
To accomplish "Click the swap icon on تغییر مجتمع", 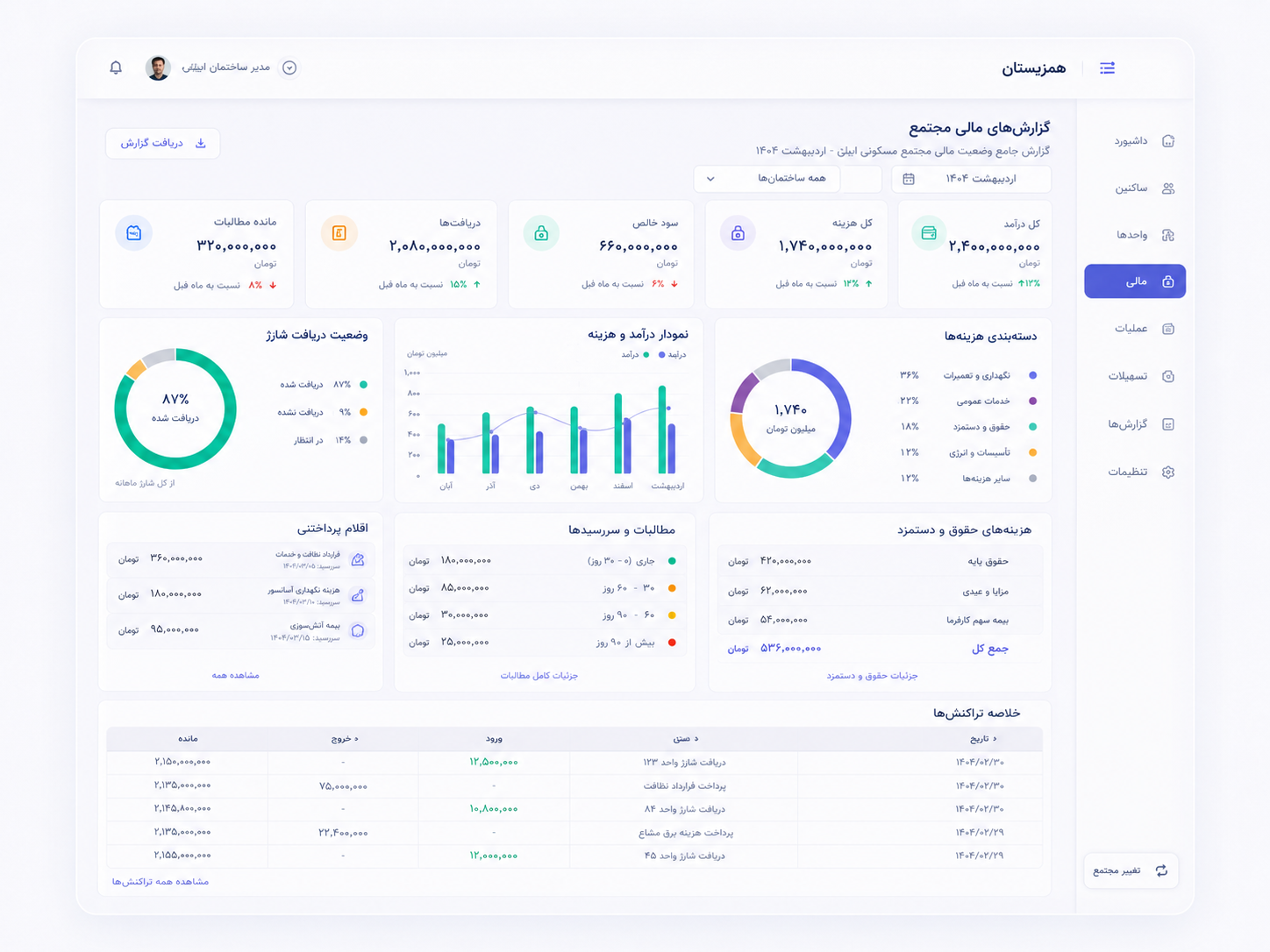I will (x=1161, y=870).
